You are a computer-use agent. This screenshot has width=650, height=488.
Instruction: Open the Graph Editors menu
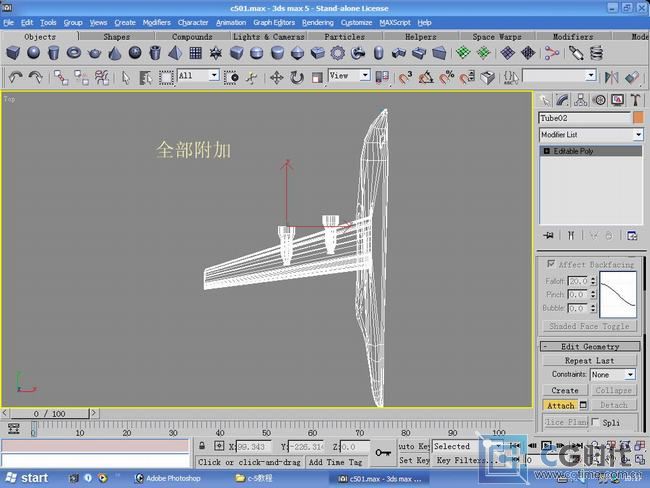point(274,22)
